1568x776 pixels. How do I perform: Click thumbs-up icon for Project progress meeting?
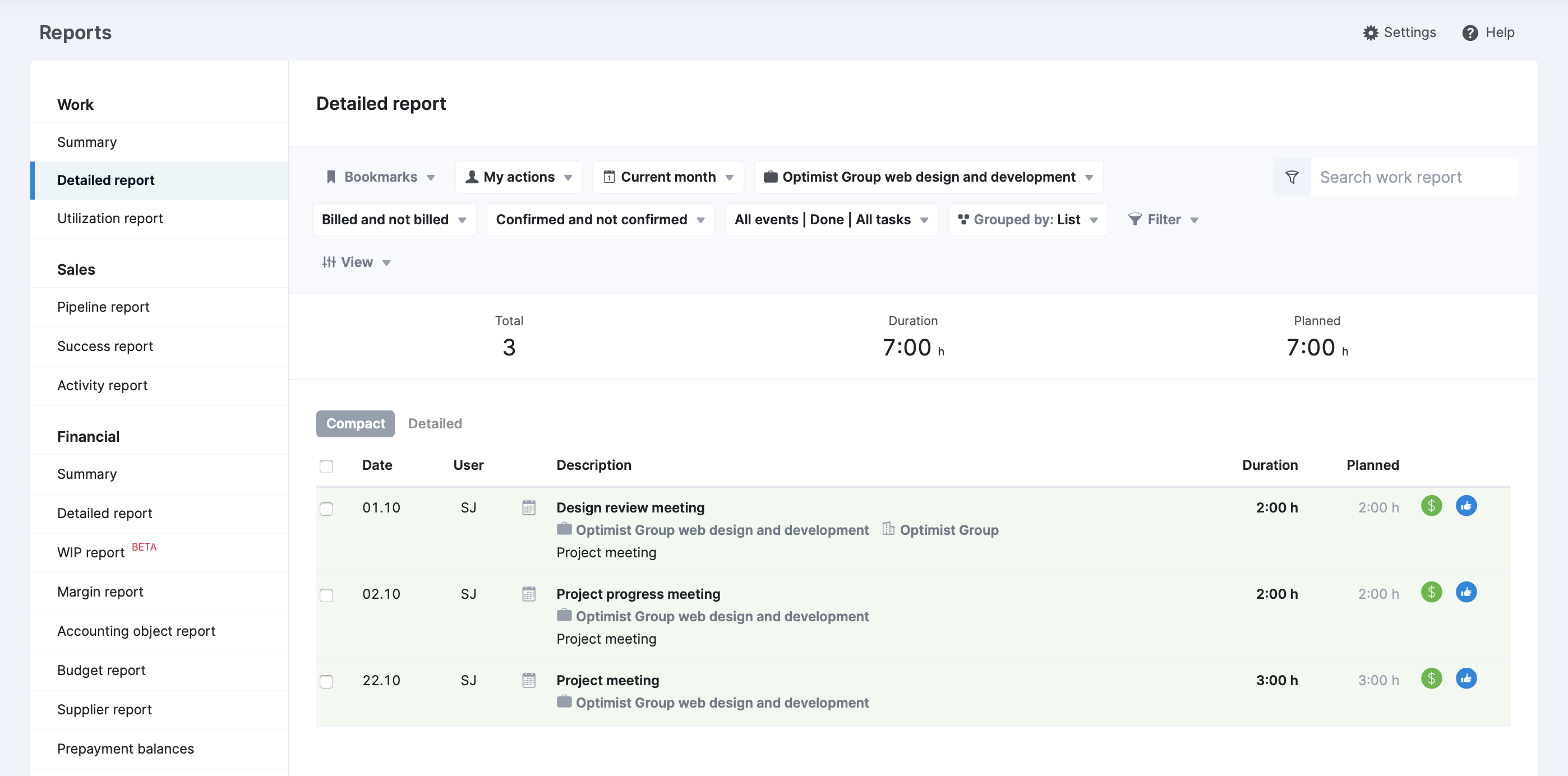1466,592
